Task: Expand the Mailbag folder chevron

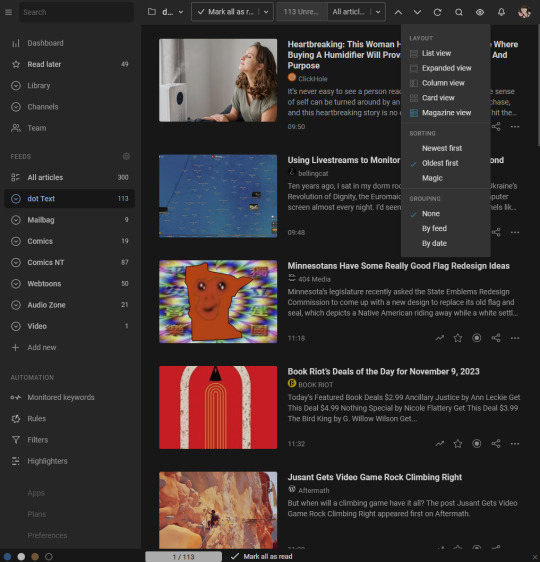Action: (x=16, y=220)
